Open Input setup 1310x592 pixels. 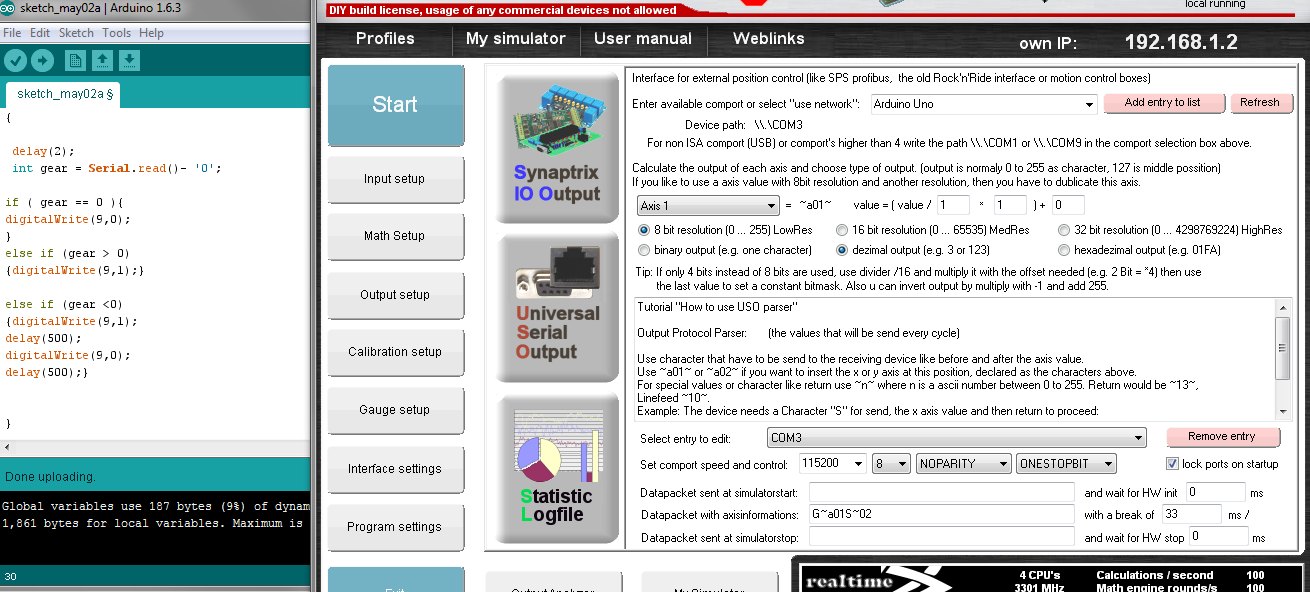coord(395,179)
